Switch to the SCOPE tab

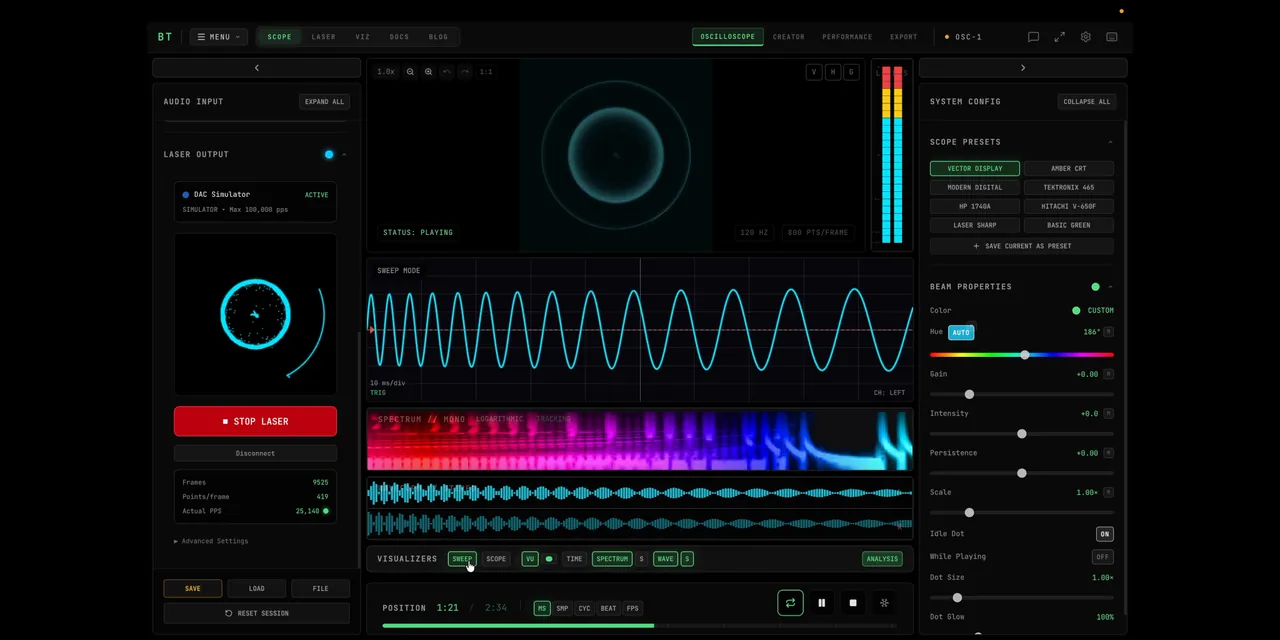(x=279, y=37)
